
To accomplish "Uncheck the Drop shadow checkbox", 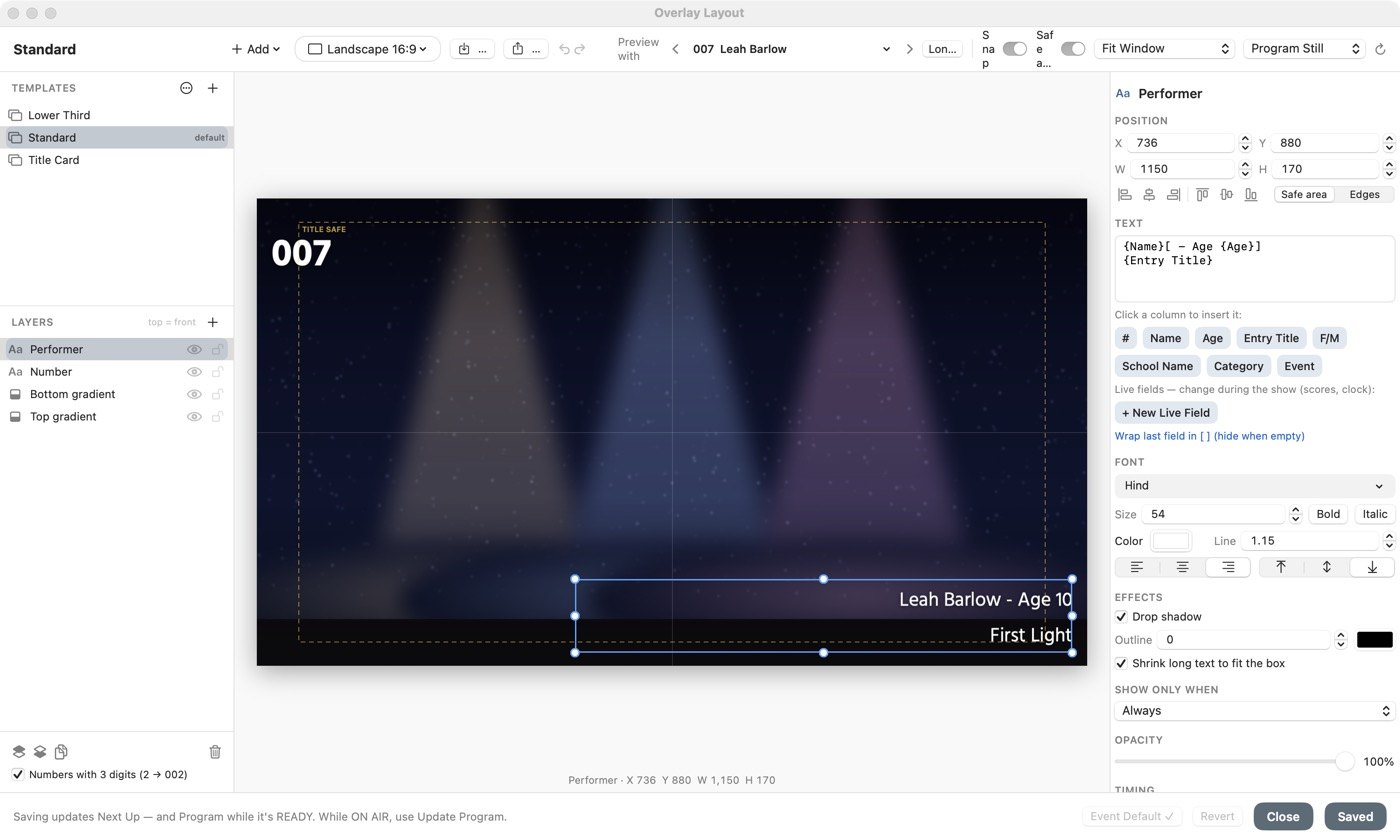I will pyautogui.click(x=1121, y=617).
